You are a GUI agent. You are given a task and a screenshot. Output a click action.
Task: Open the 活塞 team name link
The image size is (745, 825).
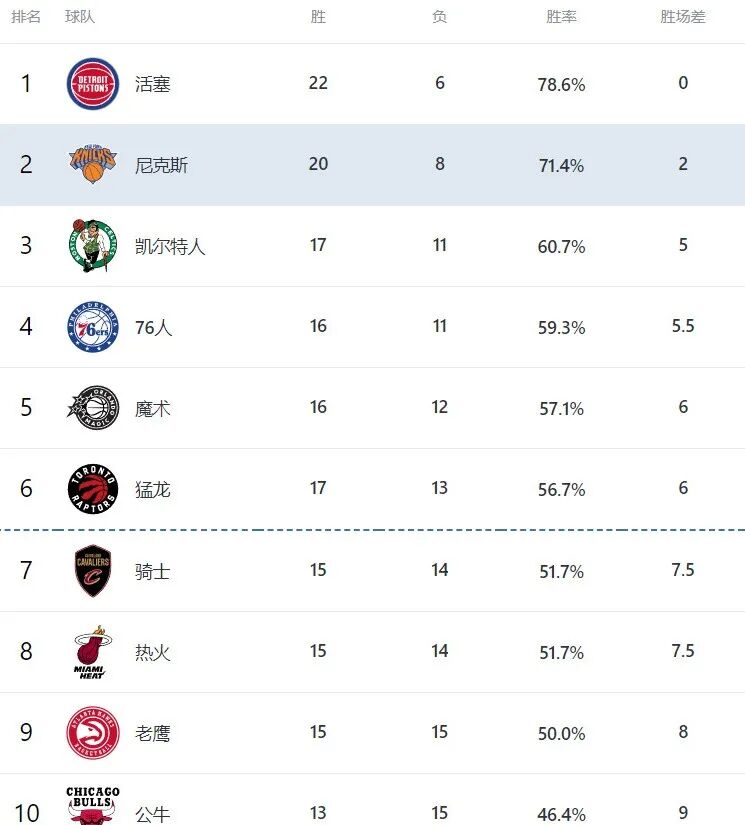pyautogui.click(x=153, y=84)
